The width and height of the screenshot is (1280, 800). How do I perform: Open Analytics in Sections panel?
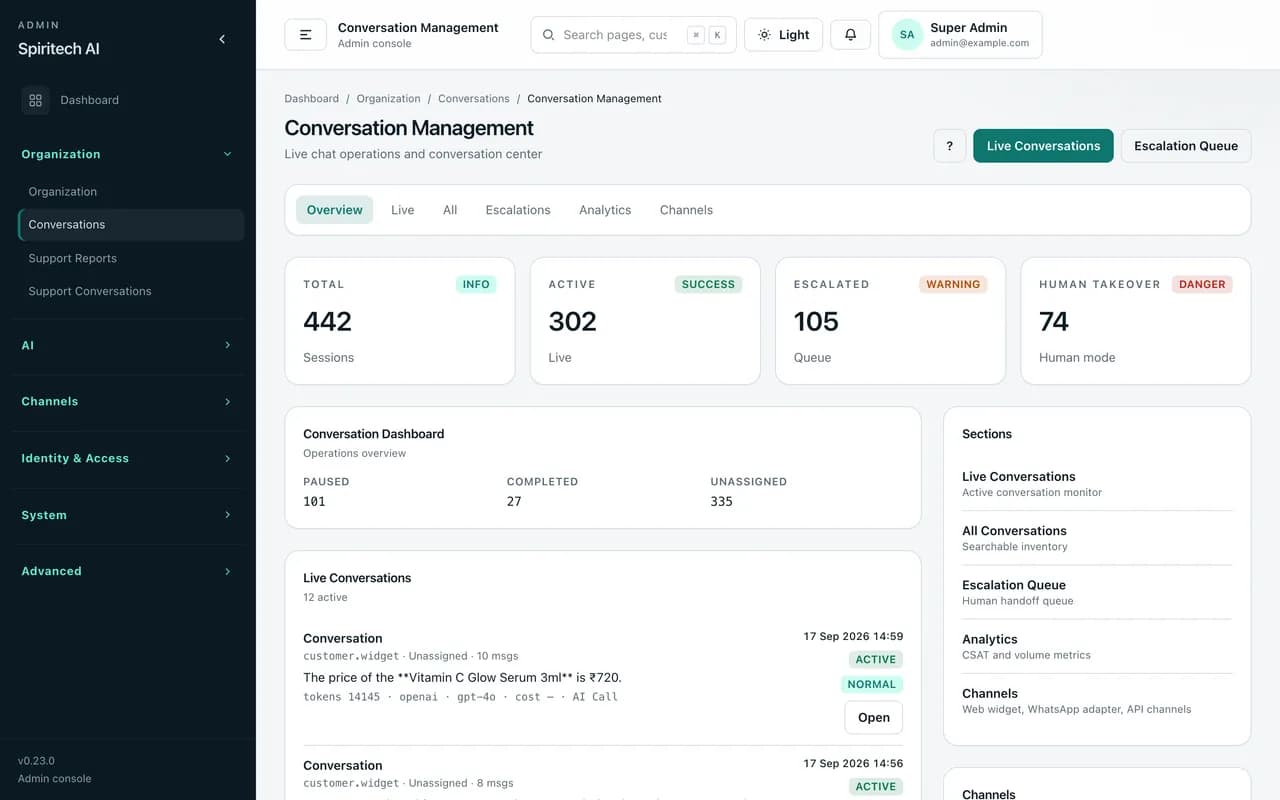click(1097, 646)
